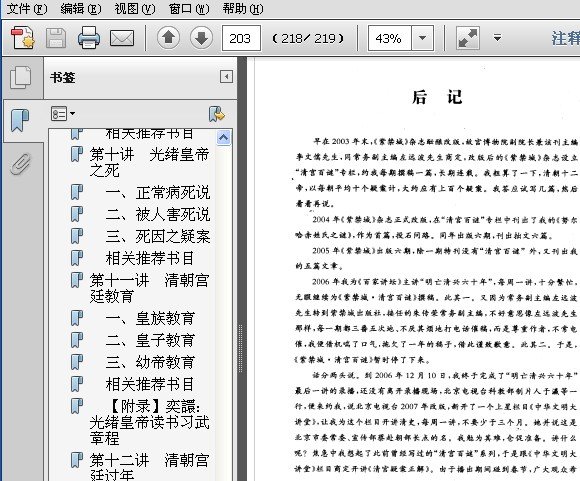Open the 视图 menu
The image size is (580, 481).
coord(135,8)
